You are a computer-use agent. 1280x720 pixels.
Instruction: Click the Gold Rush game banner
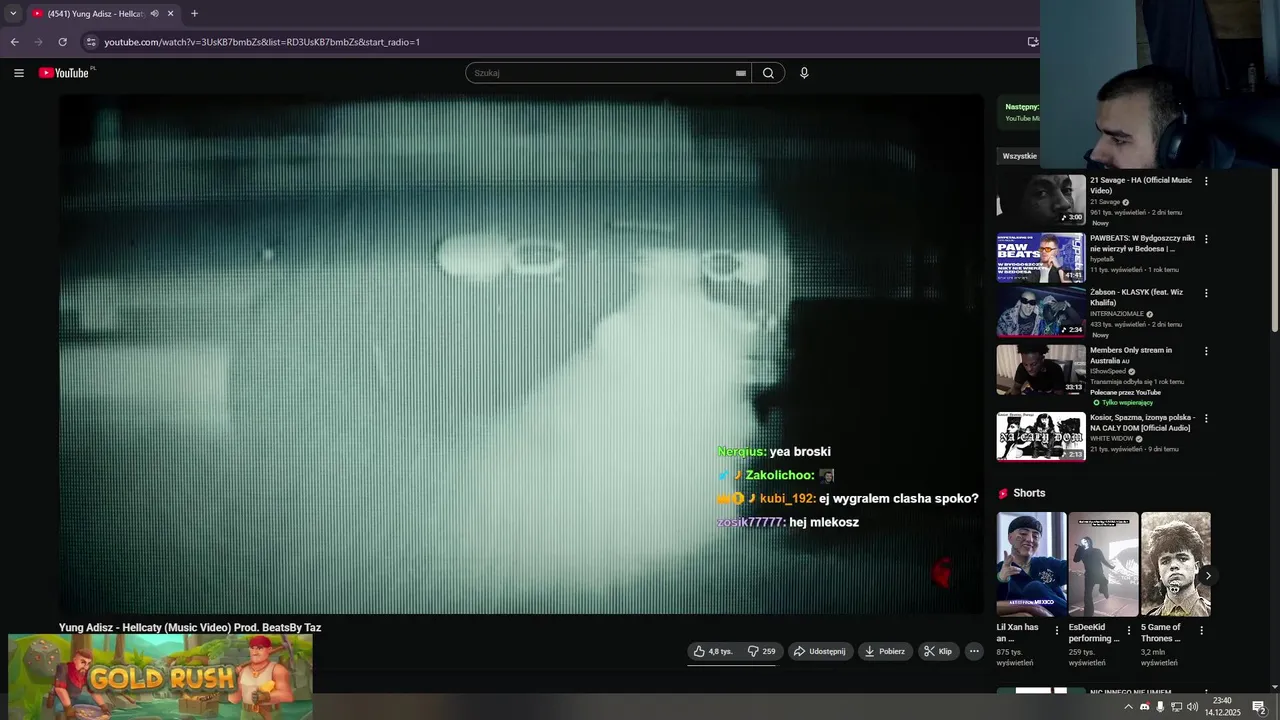pyautogui.click(x=160, y=677)
